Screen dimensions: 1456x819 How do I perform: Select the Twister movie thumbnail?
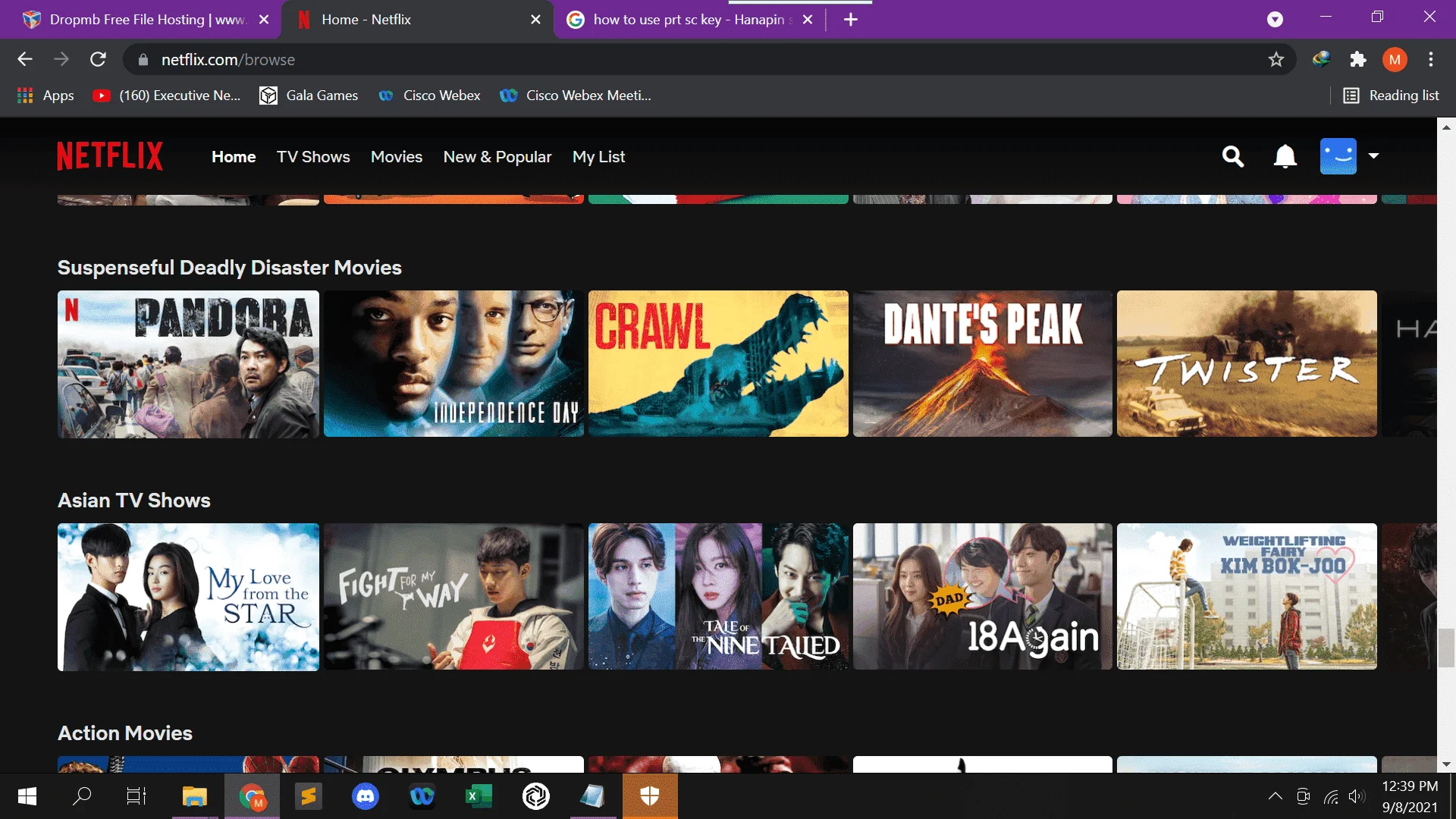[x=1247, y=364]
